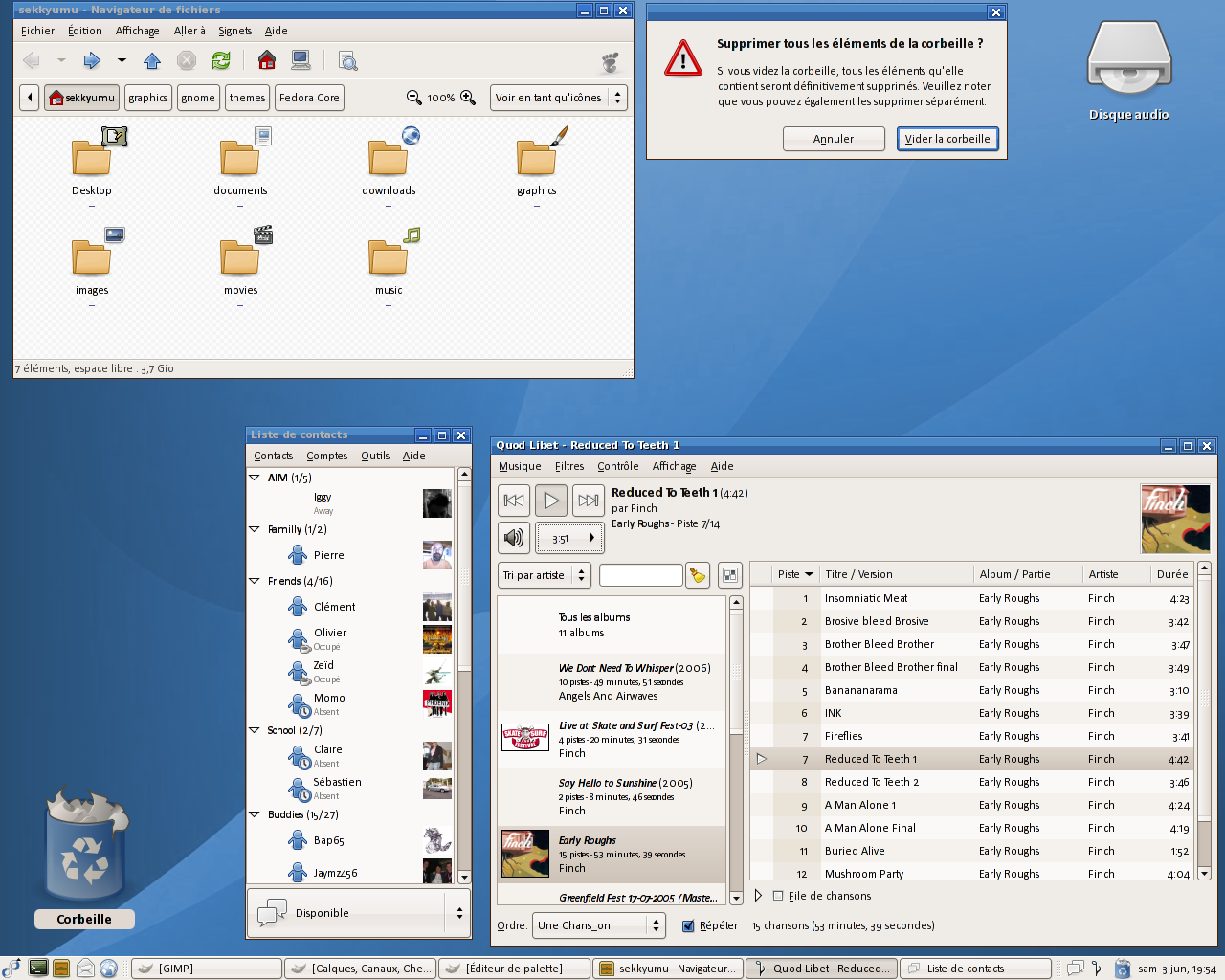Open the Voir en tant qu'icônes dropdown
Screen dimensions: 1225x980
coord(558,98)
